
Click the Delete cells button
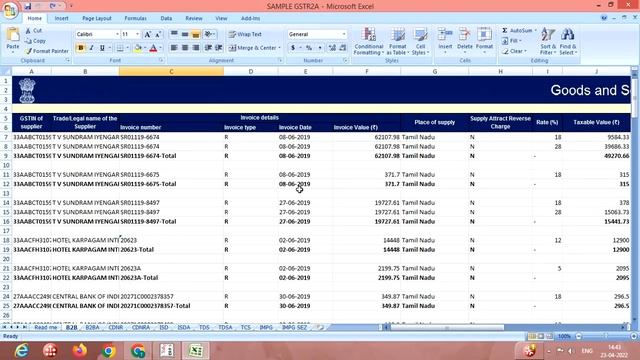click(x=464, y=41)
